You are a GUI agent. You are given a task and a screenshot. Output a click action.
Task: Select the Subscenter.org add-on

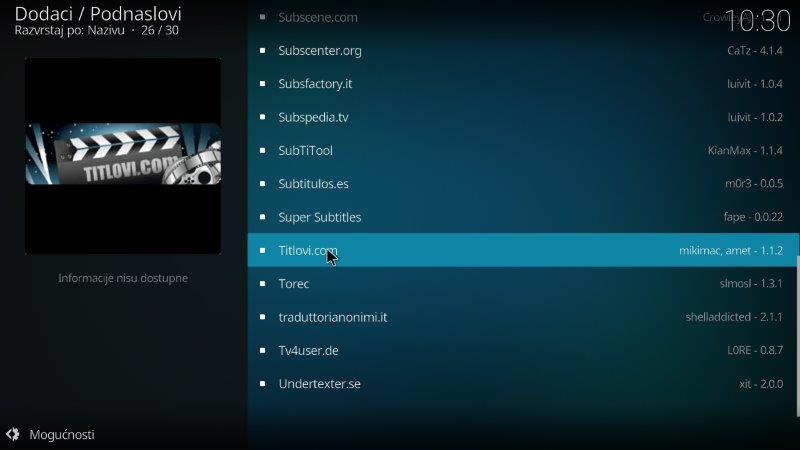[x=523, y=51]
